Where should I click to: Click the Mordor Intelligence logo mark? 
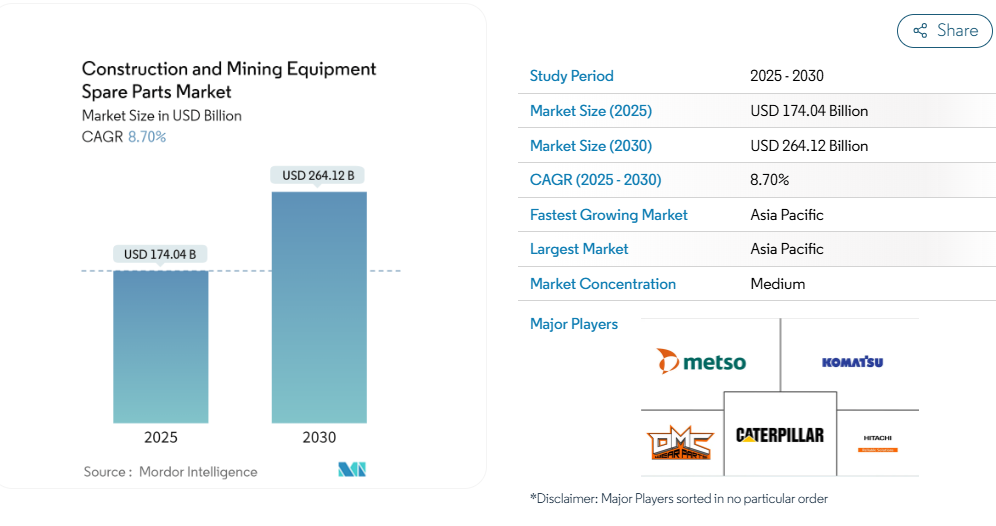(x=352, y=470)
